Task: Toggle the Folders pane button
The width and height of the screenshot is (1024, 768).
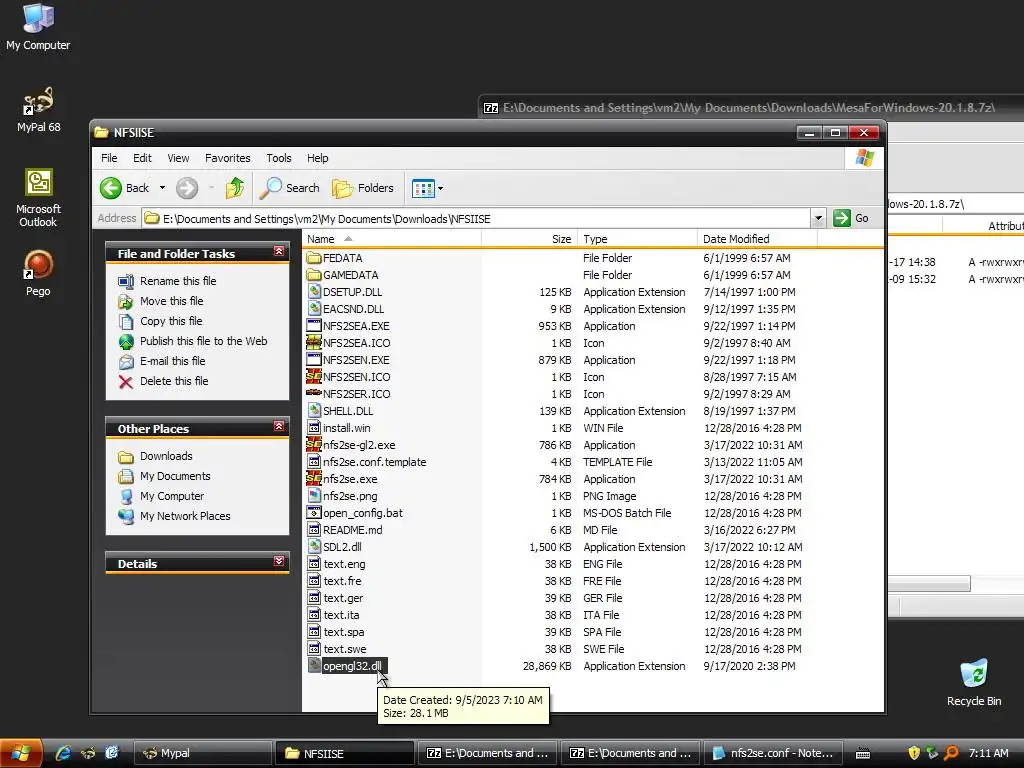Action: (x=363, y=188)
